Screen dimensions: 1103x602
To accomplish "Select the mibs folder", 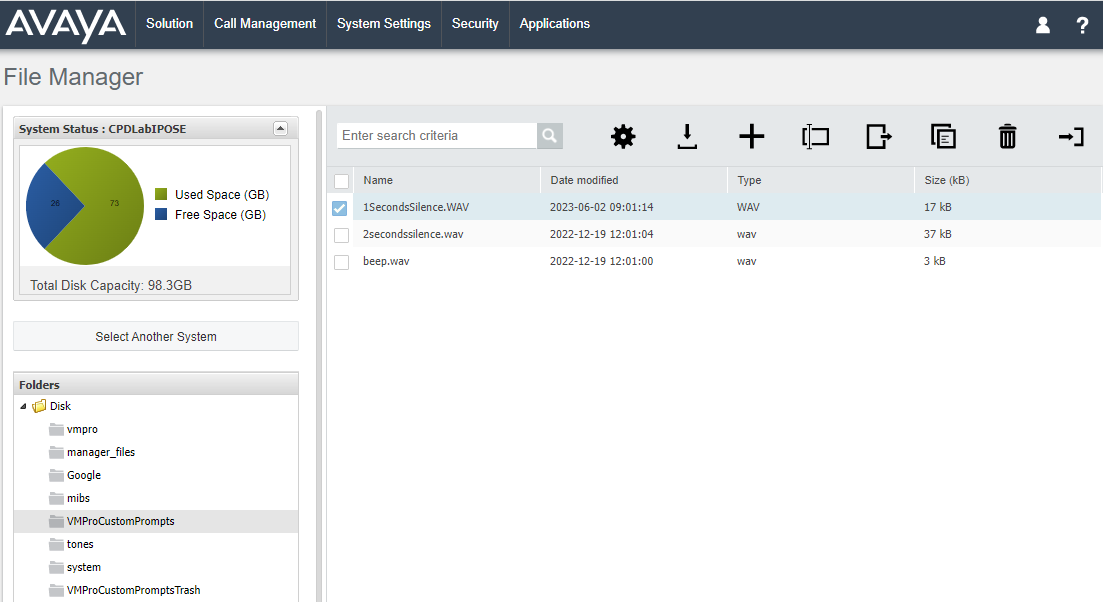I will (x=78, y=498).
